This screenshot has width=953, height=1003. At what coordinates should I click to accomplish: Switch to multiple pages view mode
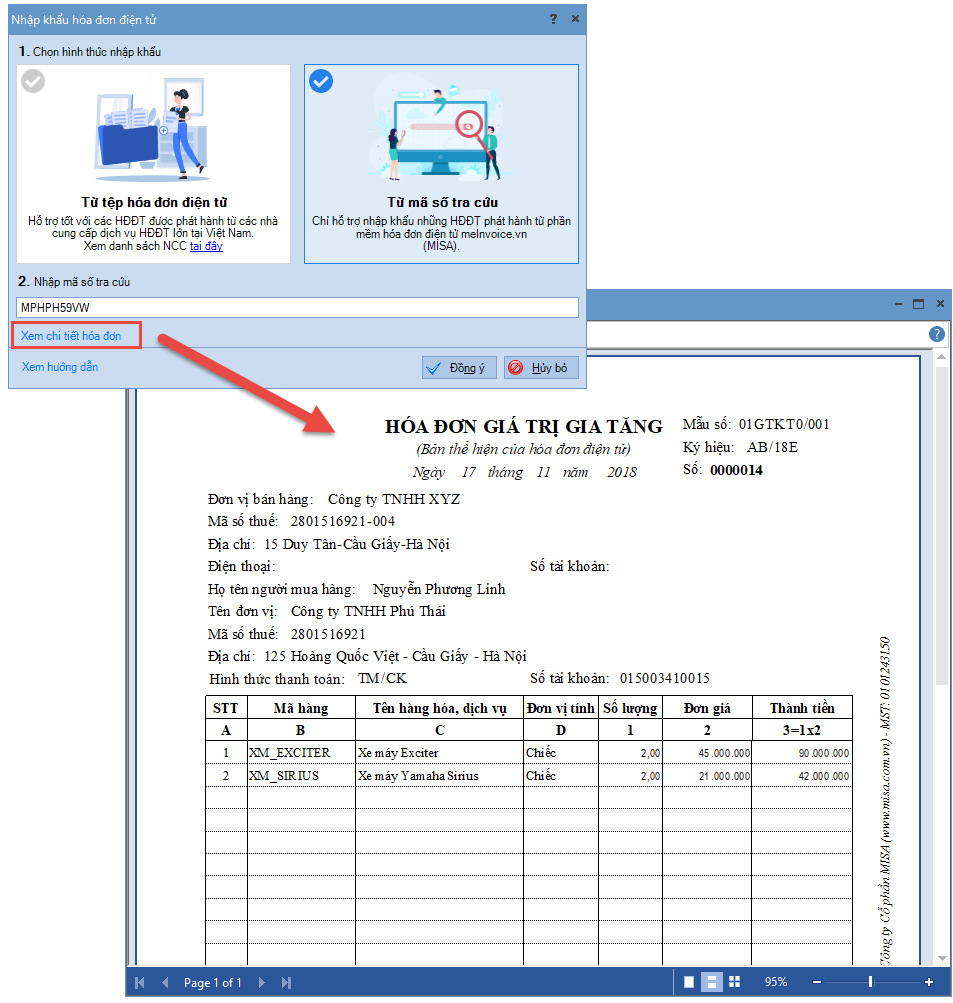(734, 982)
